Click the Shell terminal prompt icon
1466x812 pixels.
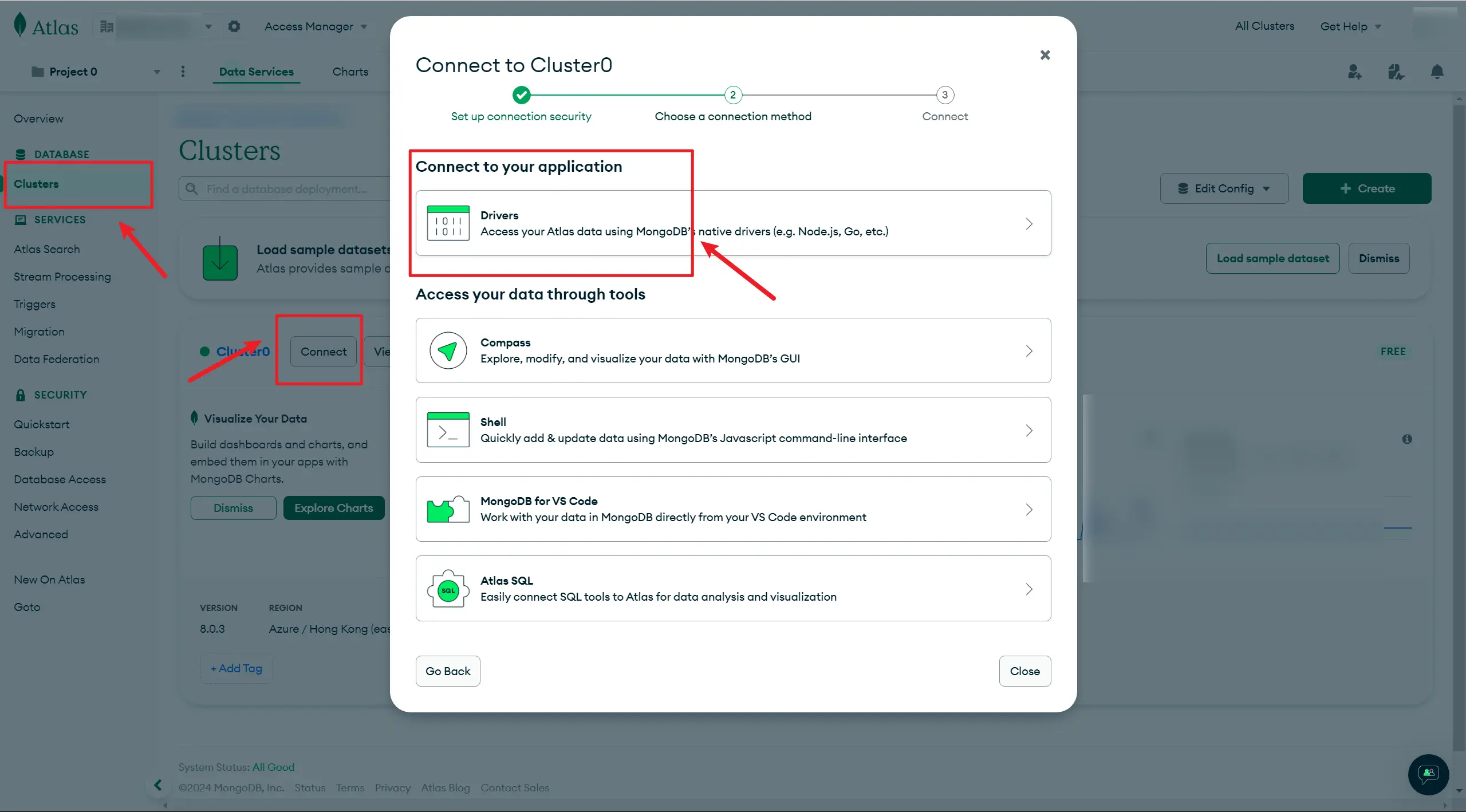click(448, 430)
